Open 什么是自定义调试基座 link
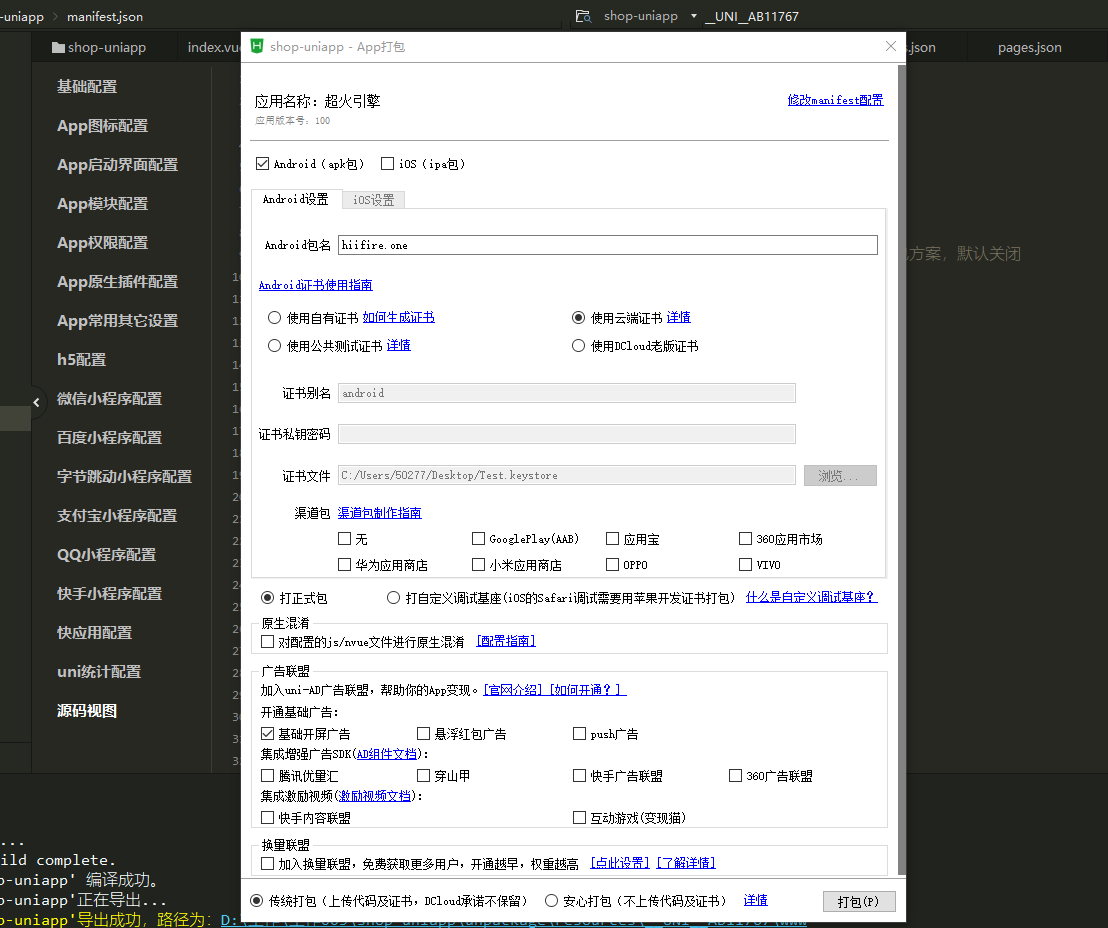This screenshot has height=928, width=1108. [811, 597]
